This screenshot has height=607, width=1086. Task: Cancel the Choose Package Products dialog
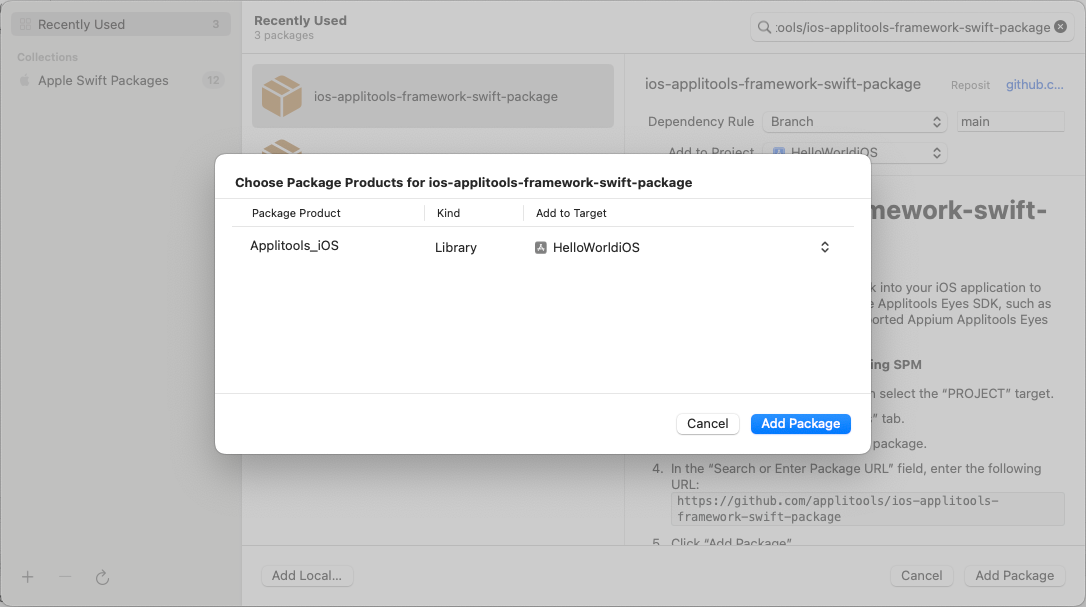point(707,424)
